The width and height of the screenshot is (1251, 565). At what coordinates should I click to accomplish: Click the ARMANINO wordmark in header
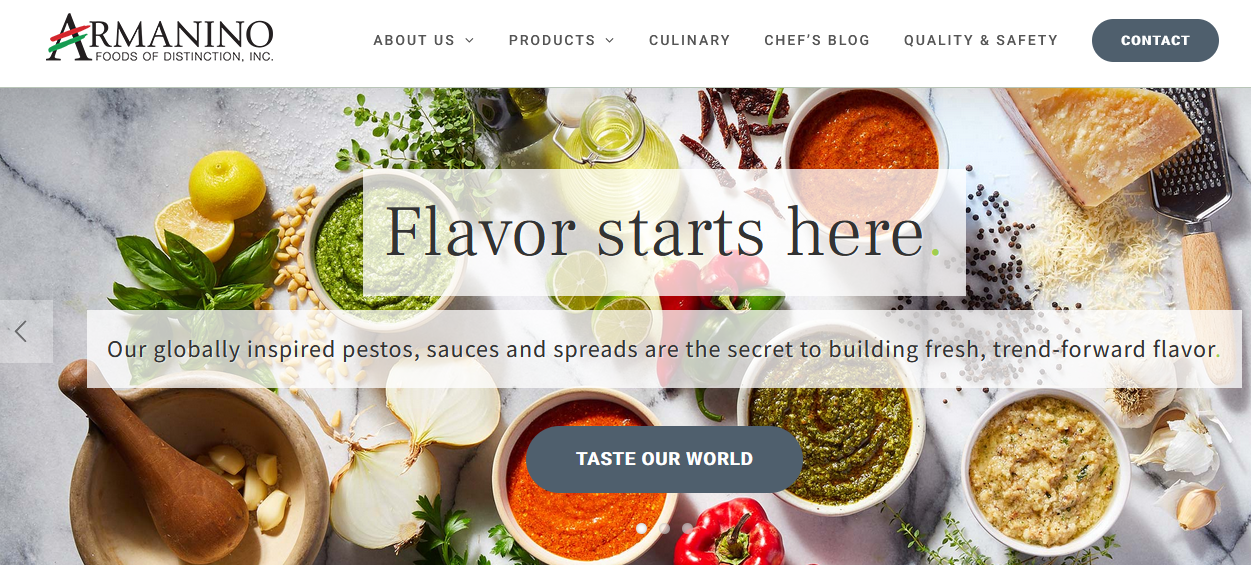[160, 32]
